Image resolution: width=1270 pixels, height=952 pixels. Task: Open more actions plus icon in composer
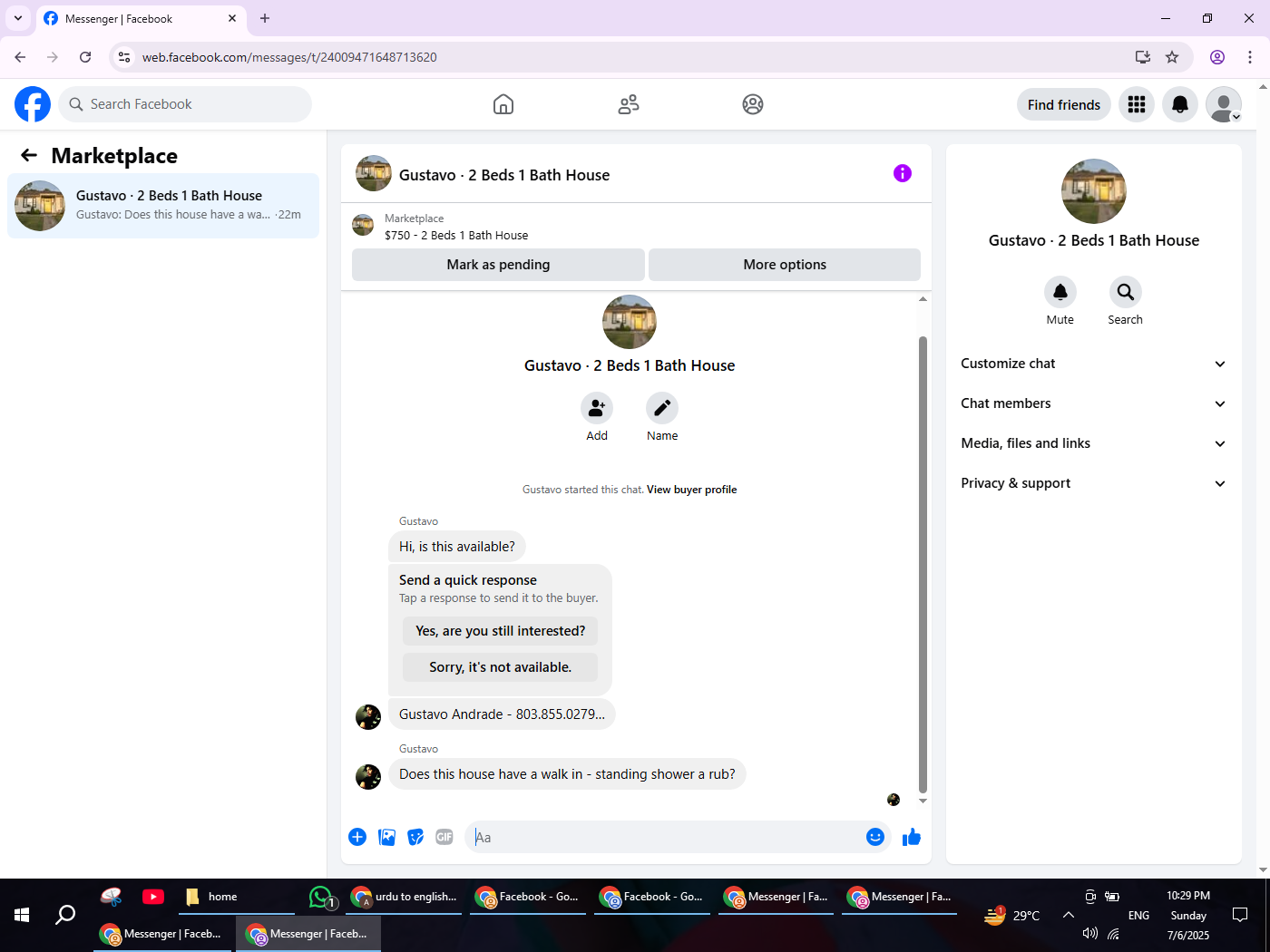pyautogui.click(x=357, y=837)
